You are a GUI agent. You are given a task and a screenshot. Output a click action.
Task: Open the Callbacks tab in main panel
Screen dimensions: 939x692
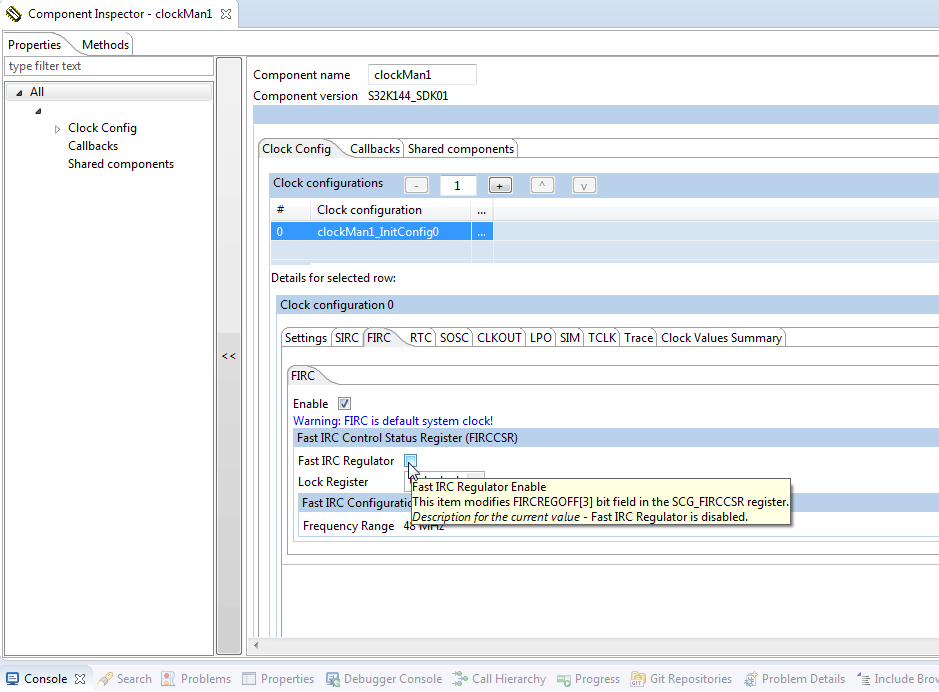(x=375, y=149)
